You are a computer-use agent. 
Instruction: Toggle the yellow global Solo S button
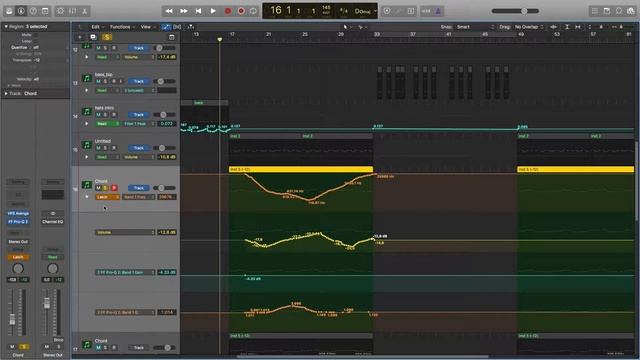(x=107, y=37)
